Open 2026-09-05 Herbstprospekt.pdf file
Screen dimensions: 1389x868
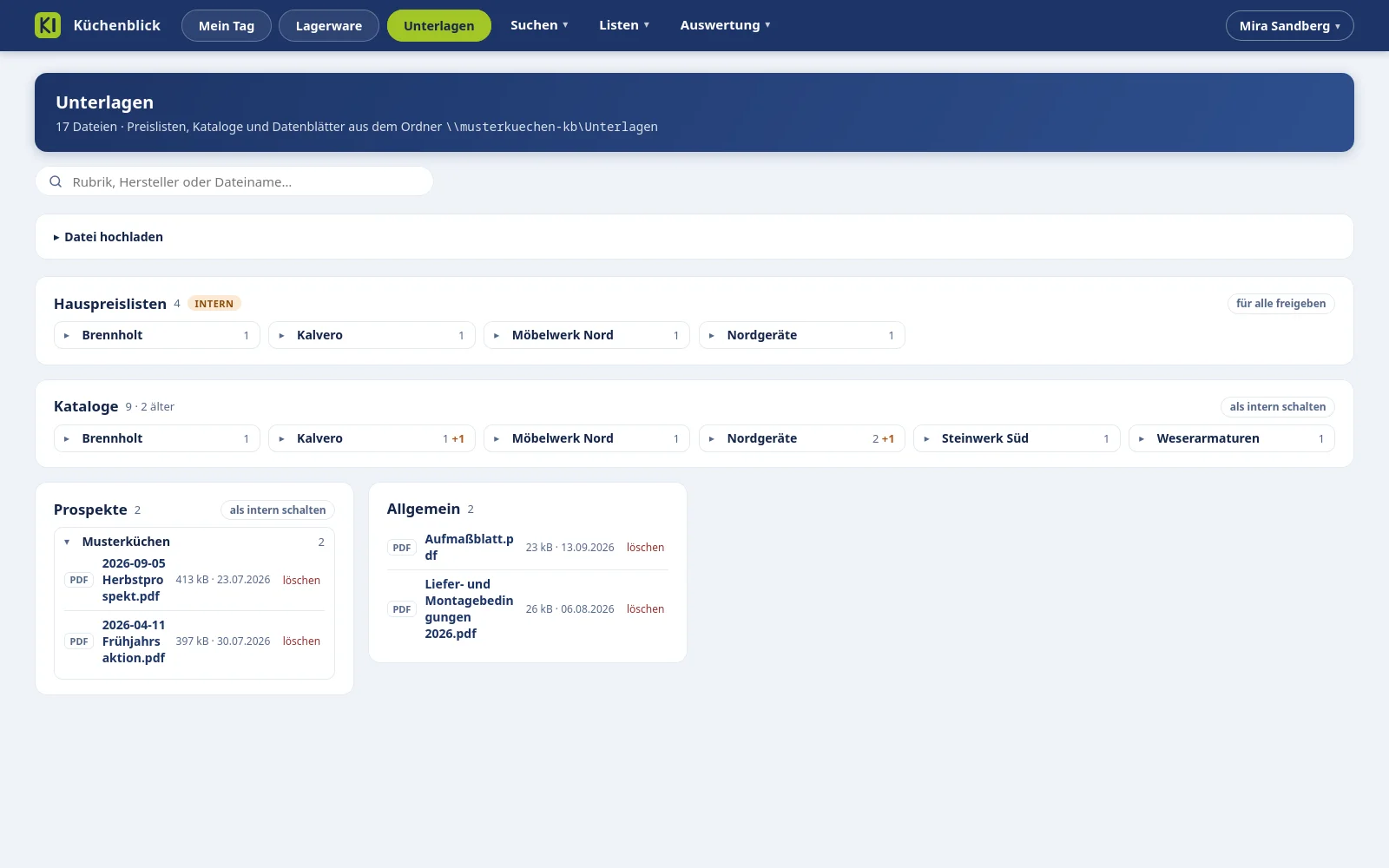pyautogui.click(x=134, y=580)
